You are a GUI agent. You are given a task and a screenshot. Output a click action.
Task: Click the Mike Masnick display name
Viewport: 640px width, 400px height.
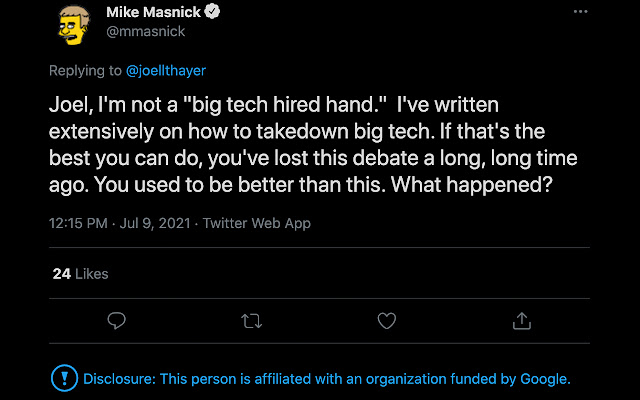pos(152,13)
